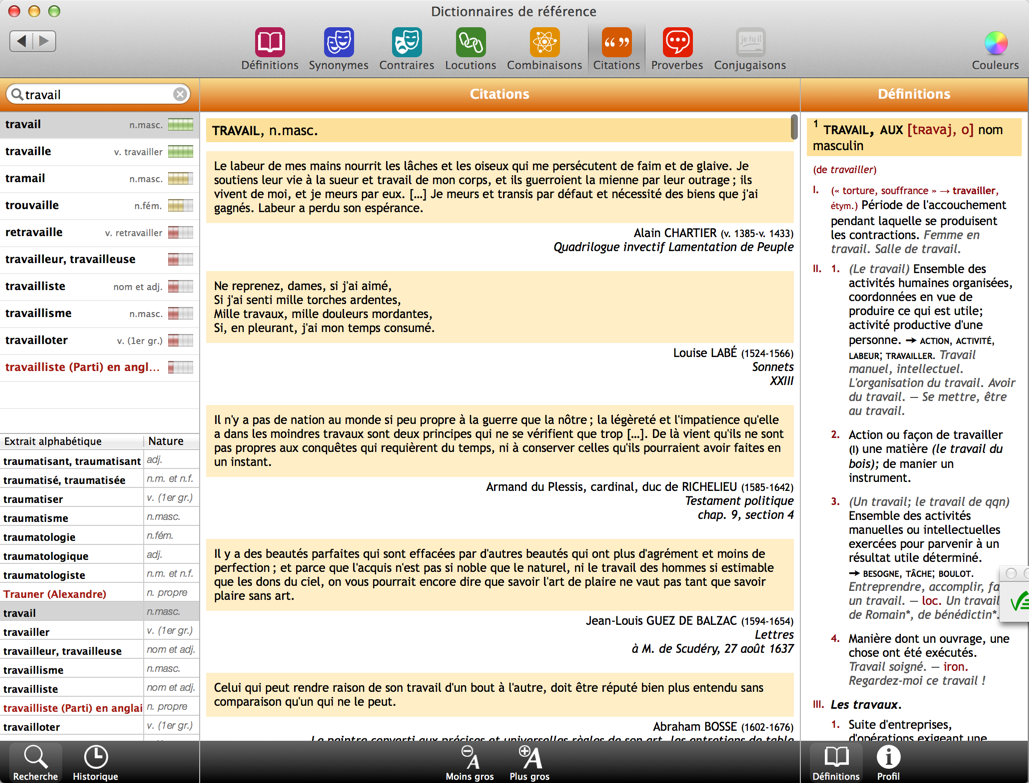Increase text size with Plus gros

click(529, 763)
